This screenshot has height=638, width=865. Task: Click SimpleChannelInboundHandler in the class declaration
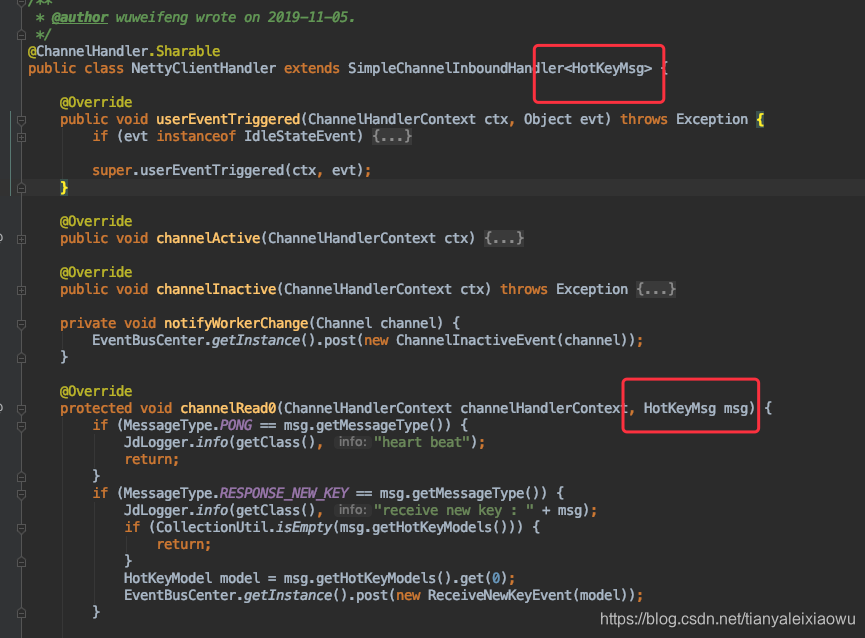456,68
